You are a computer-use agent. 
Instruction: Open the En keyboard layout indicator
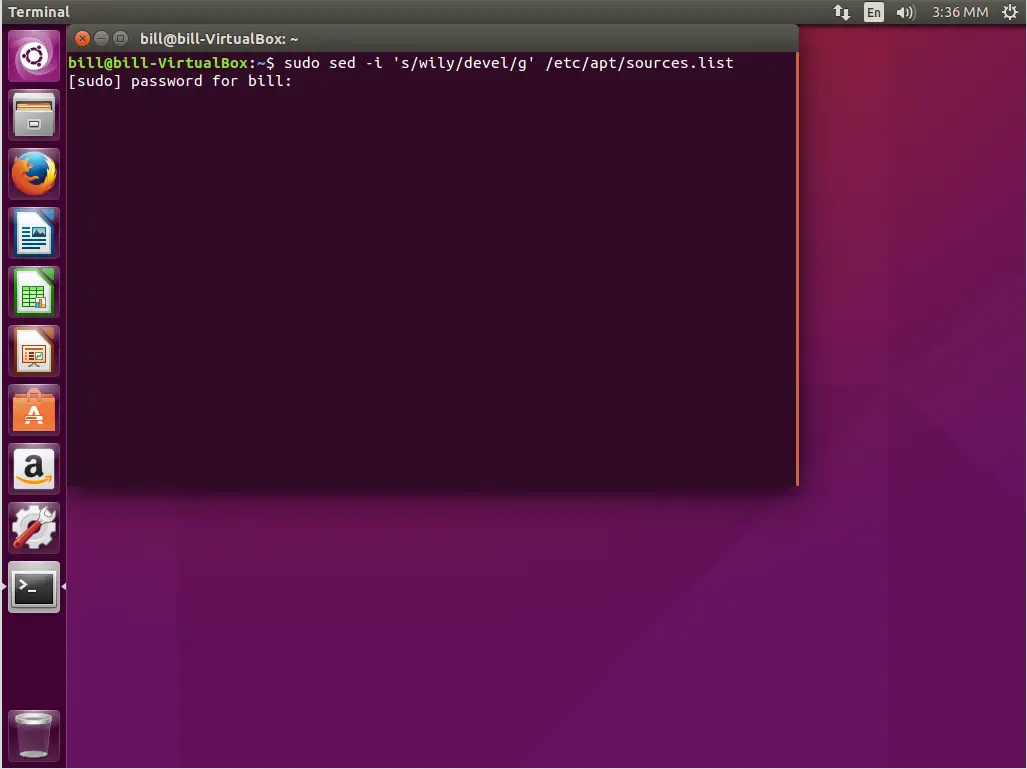pyautogui.click(x=874, y=12)
